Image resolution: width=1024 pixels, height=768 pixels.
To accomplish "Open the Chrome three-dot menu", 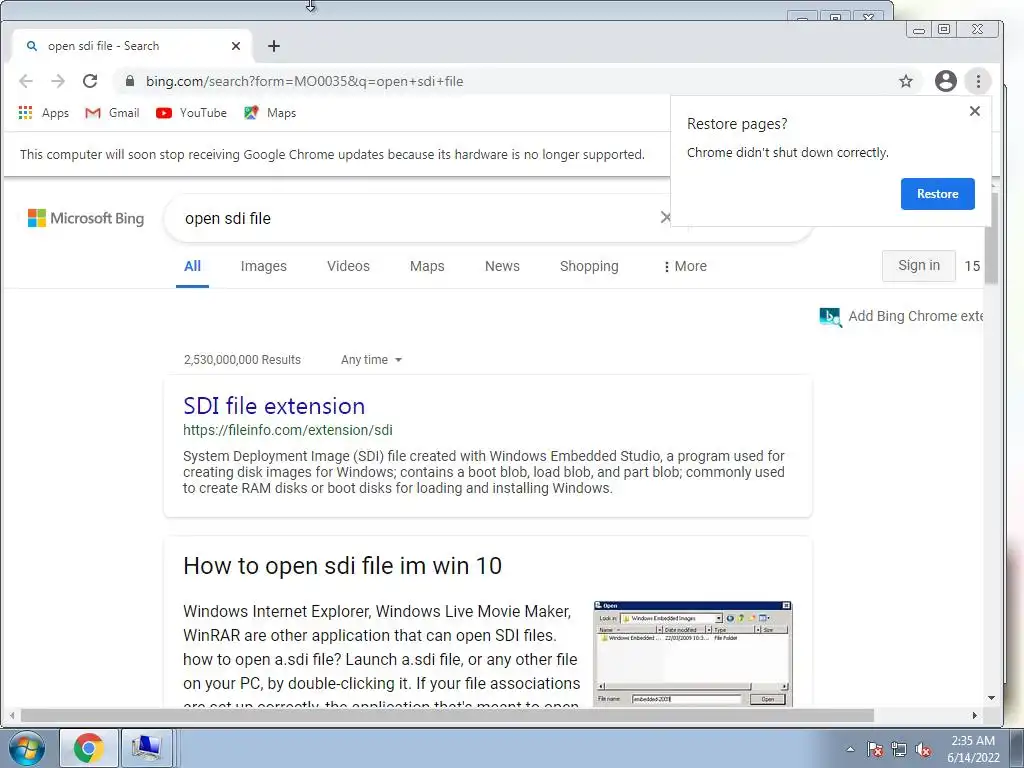I will (x=978, y=81).
